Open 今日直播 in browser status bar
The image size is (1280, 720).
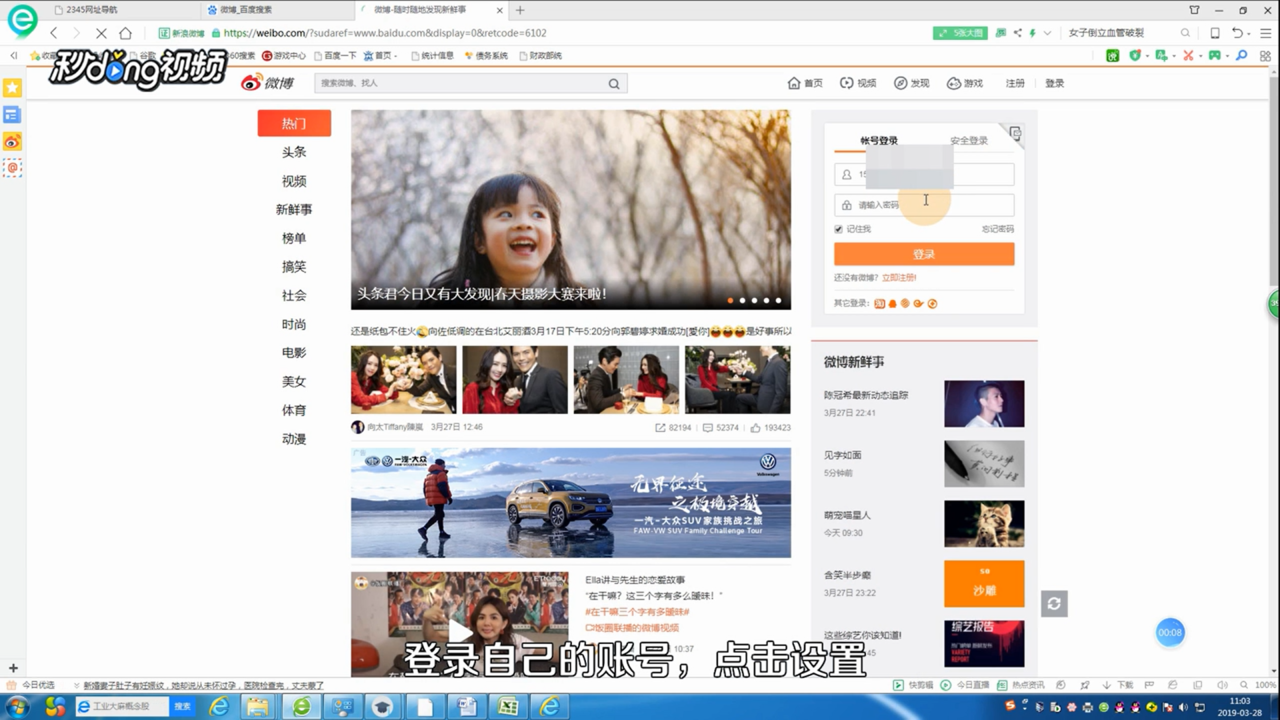966,685
